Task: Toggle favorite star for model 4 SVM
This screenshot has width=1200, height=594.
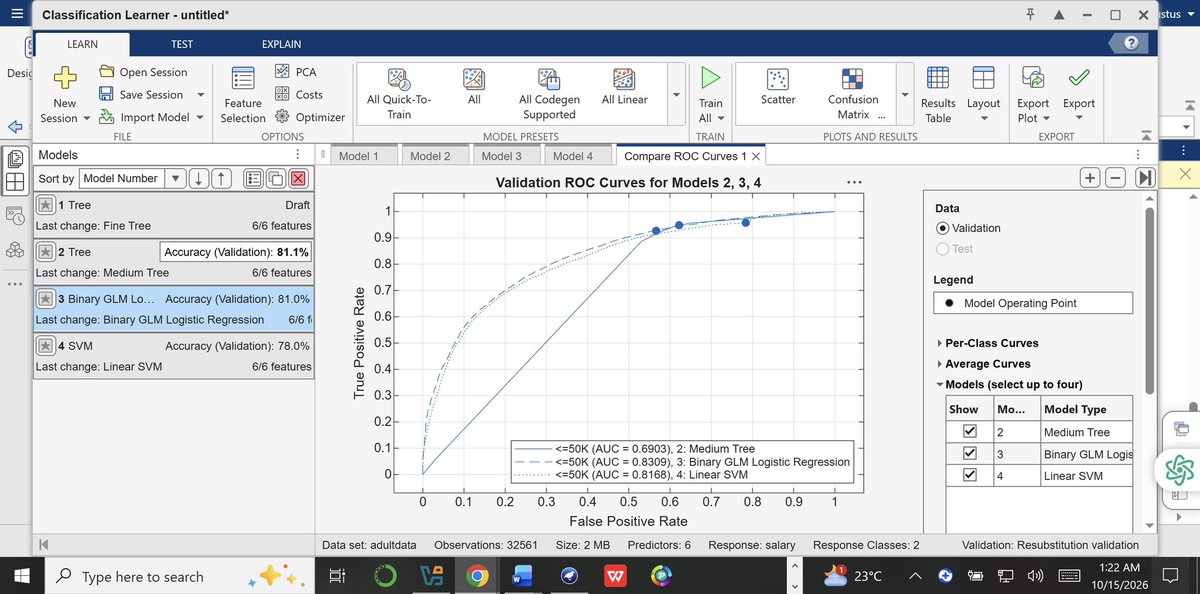Action: point(46,346)
